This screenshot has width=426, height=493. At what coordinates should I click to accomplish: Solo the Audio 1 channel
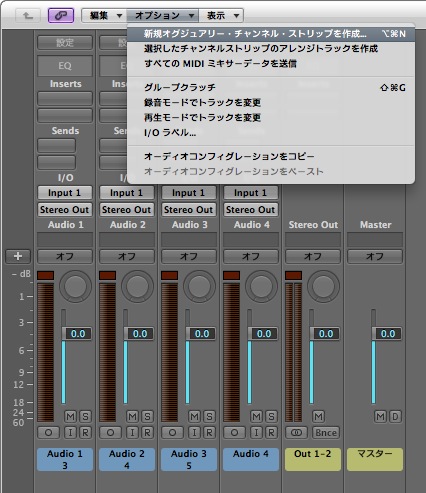click(x=85, y=416)
